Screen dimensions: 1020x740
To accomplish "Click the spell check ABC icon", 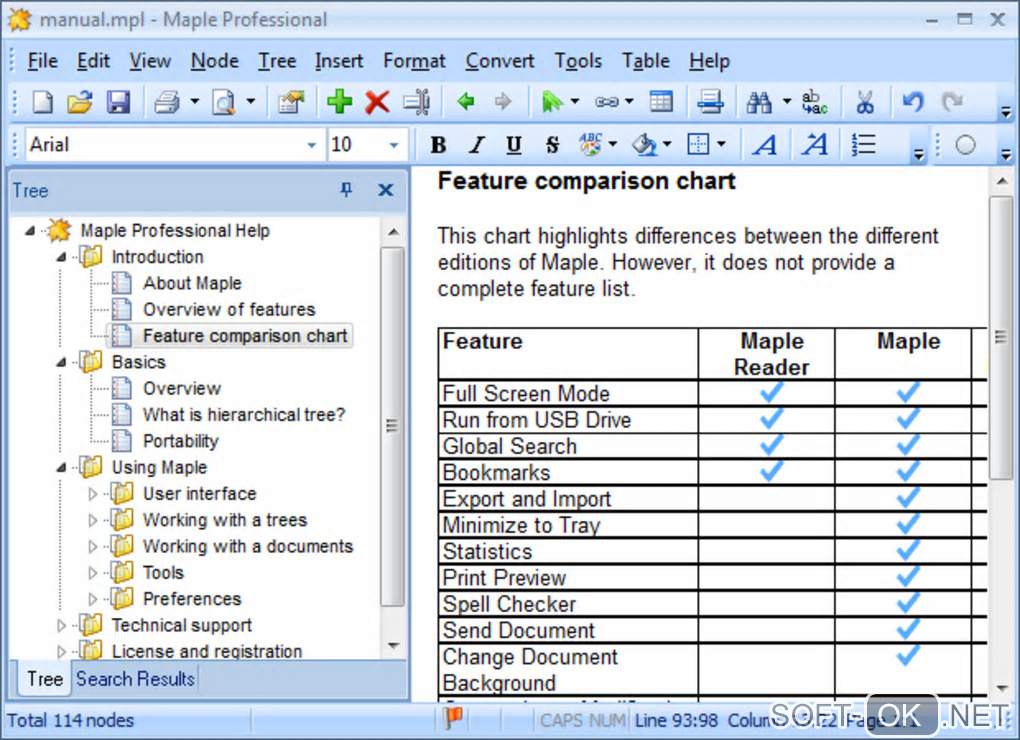I will coord(591,144).
